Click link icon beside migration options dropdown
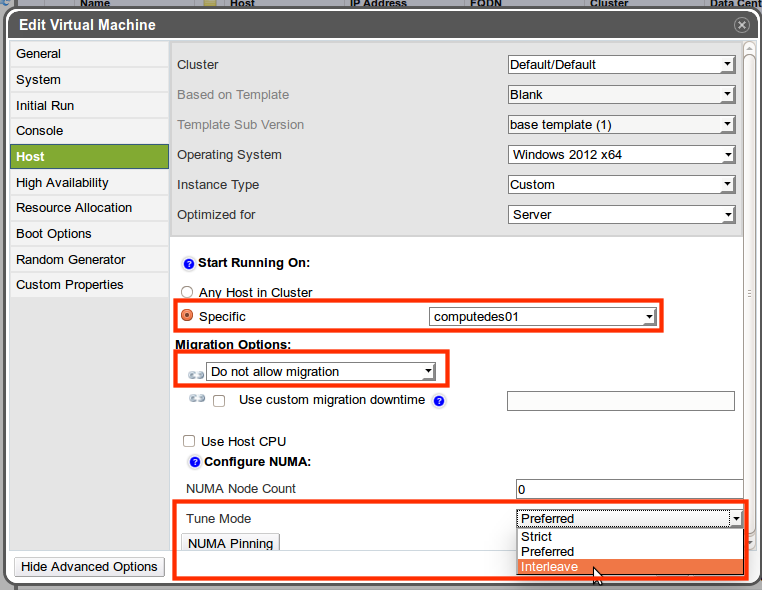Screen dimensions: 762x590 [195, 373]
